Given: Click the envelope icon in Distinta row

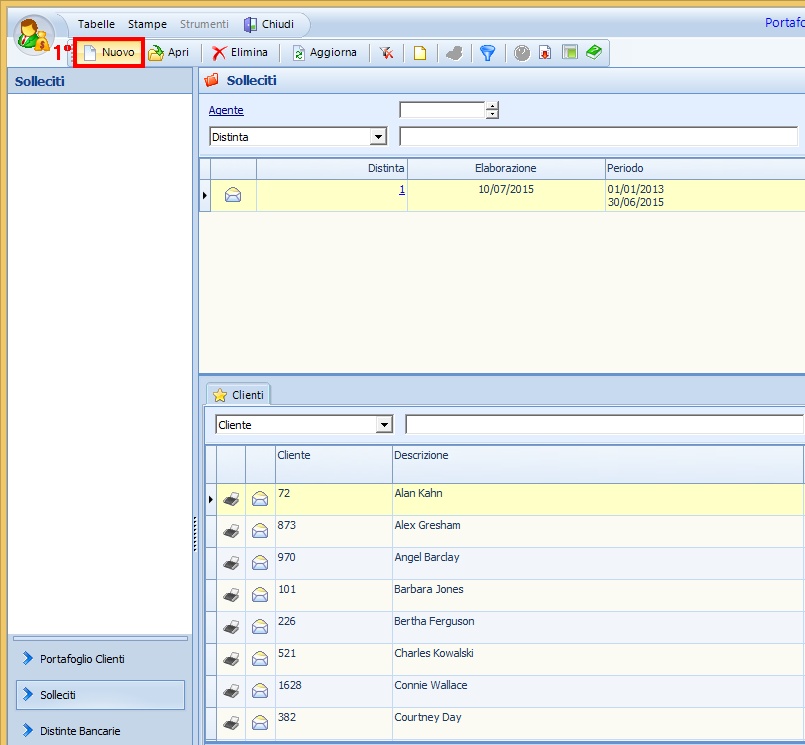Looking at the screenshot, I should point(233,195).
